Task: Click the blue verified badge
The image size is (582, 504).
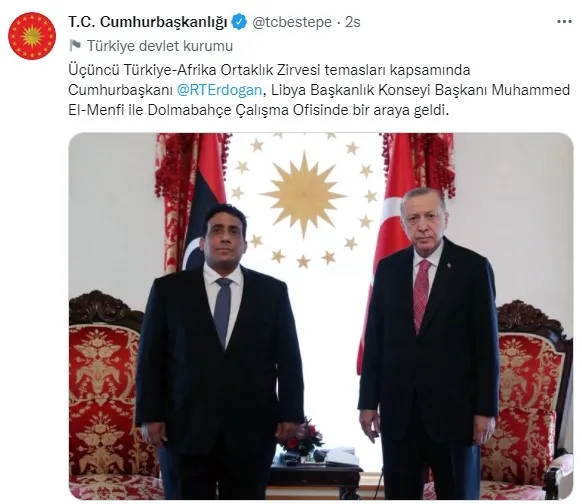Action: click(x=239, y=22)
